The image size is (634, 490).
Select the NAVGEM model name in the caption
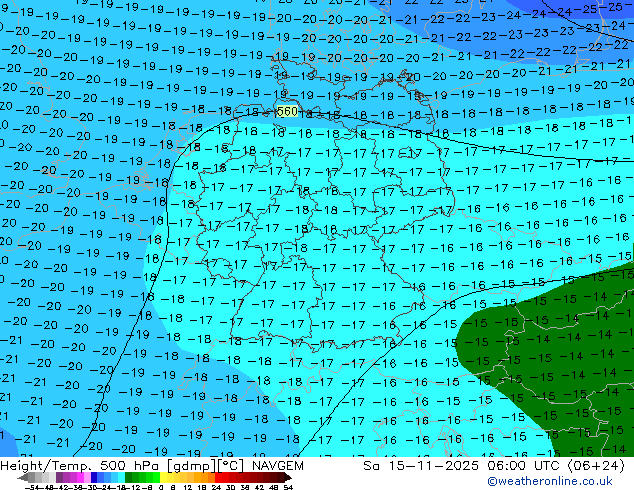tap(277, 466)
